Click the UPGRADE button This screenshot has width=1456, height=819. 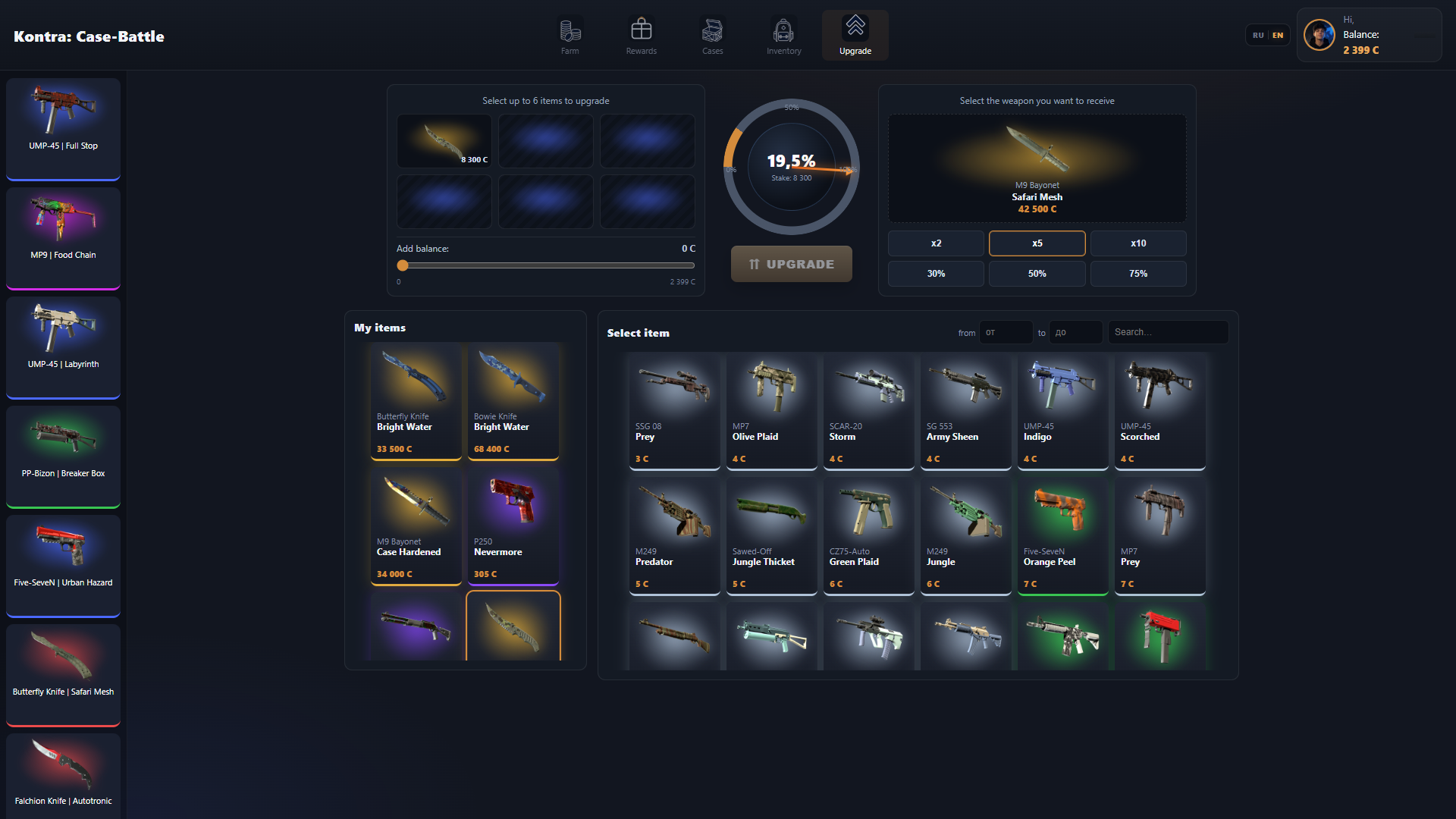792,264
